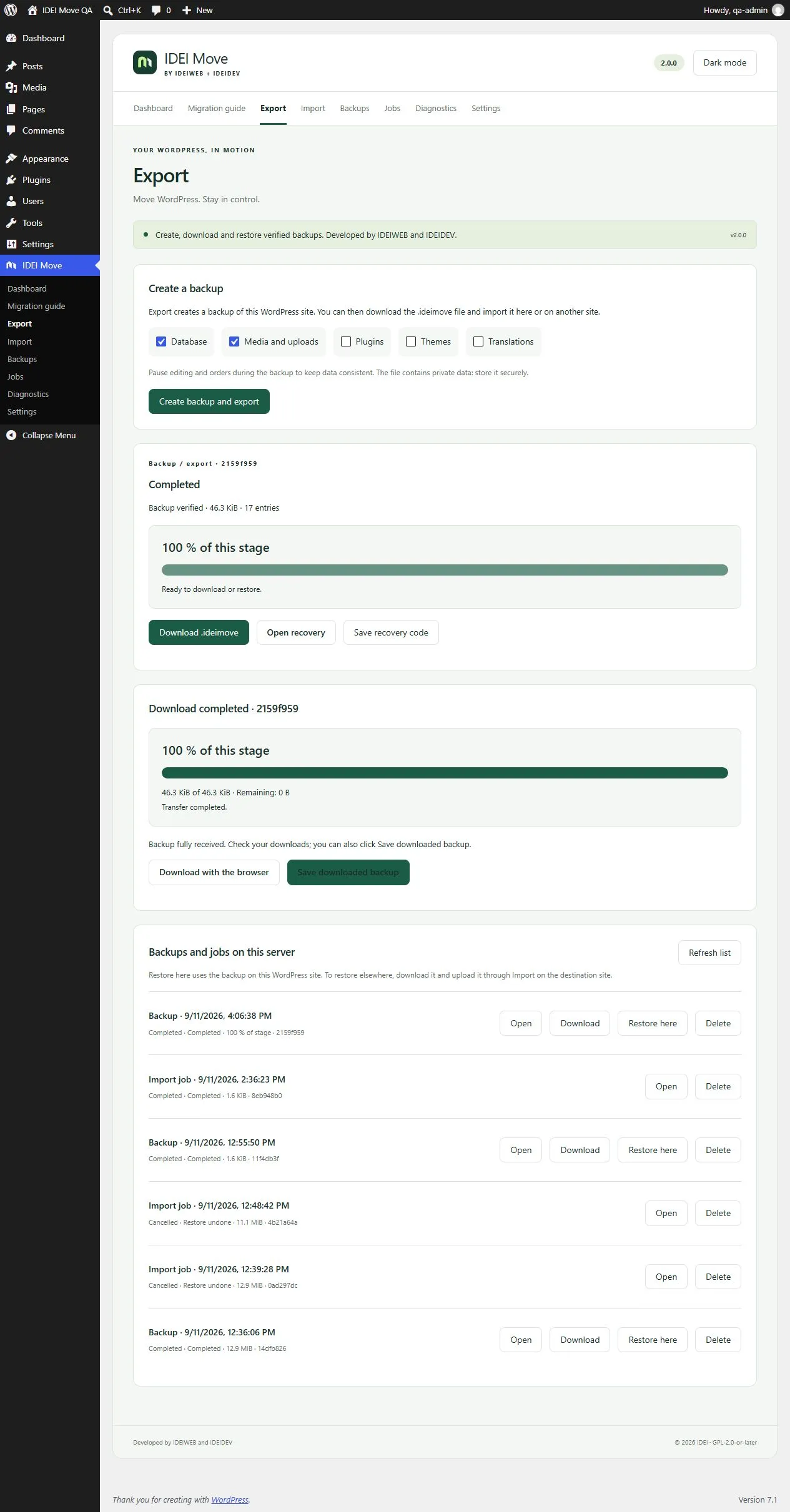The image size is (790, 1512).
Task: Click the Plugins plug icon
Action: (x=11, y=180)
